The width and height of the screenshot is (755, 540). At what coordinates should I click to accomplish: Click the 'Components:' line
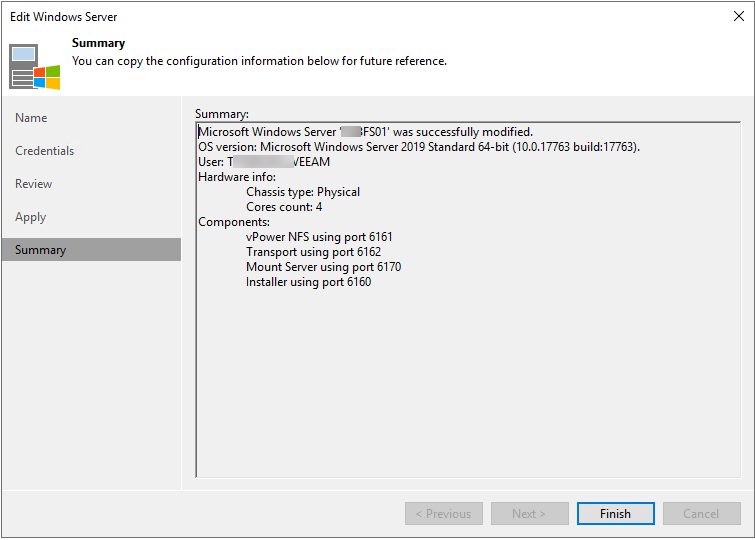coord(234,222)
